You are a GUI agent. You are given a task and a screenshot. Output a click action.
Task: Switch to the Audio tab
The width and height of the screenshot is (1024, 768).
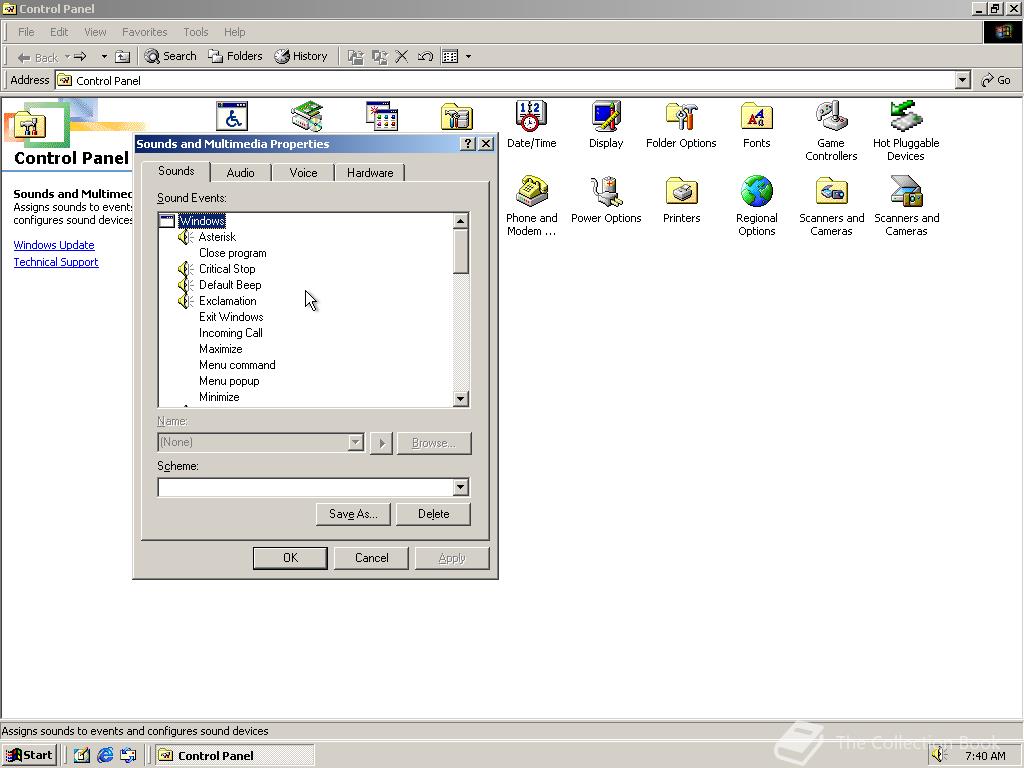[x=240, y=172]
